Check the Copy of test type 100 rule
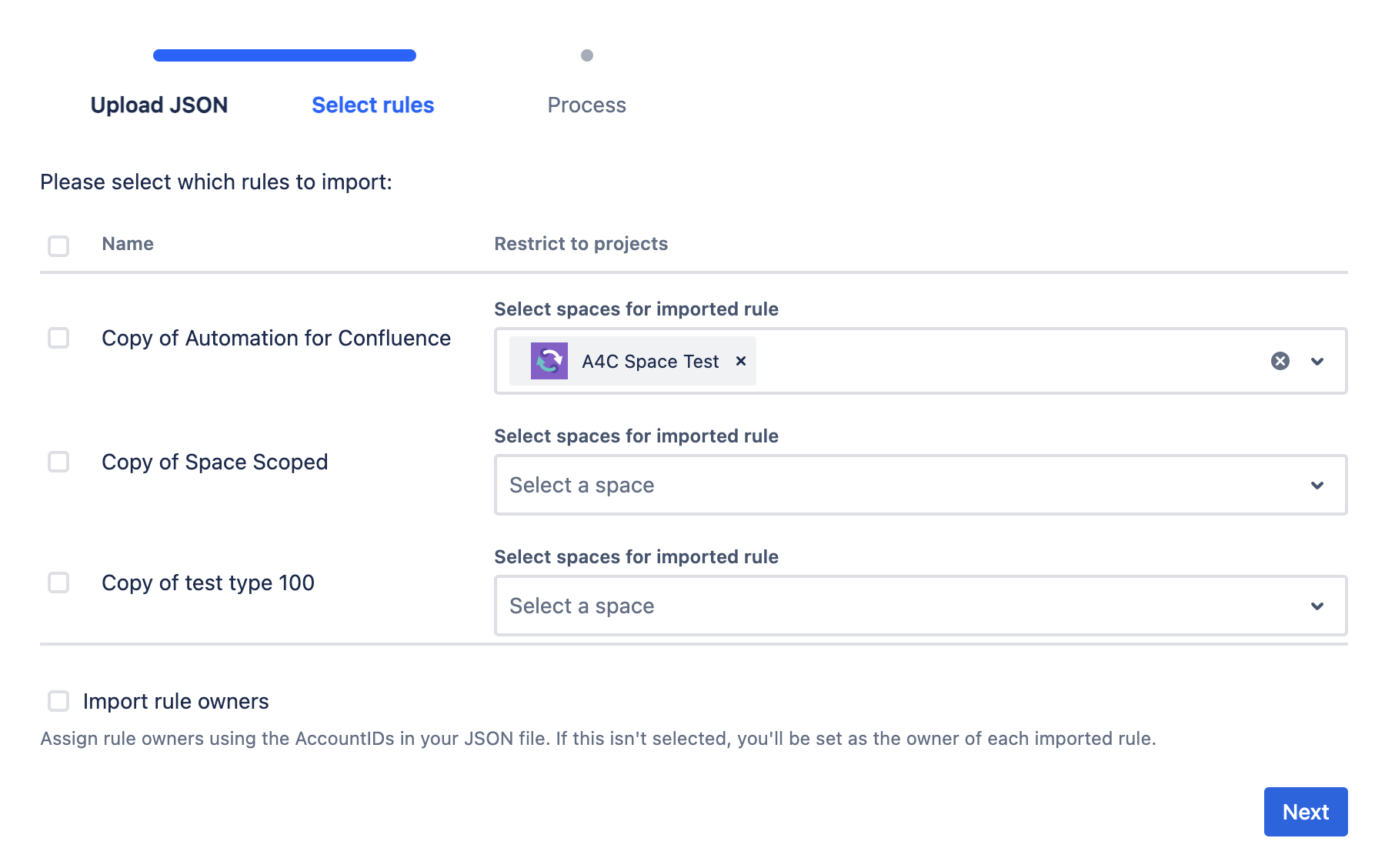The height and width of the screenshot is (868, 1385). pyautogui.click(x=58, y=583)
